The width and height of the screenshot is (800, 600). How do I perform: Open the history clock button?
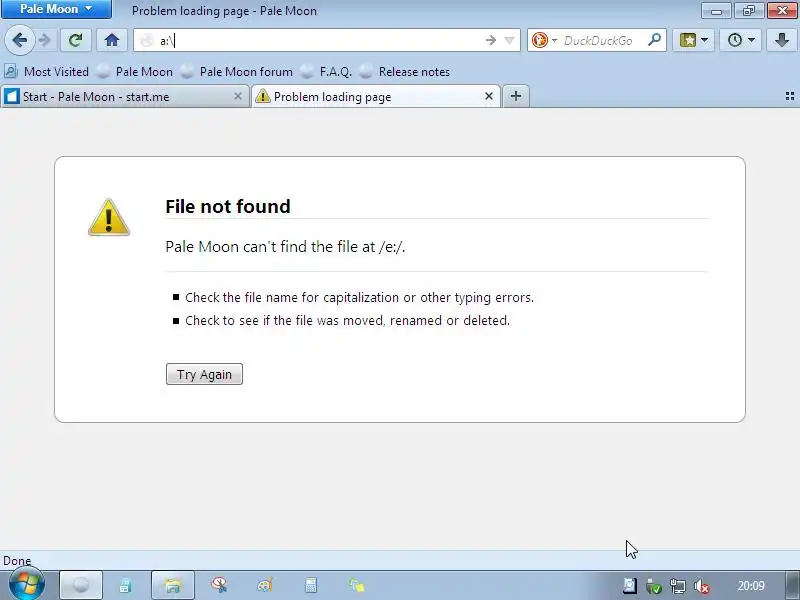pyautogui.click(x=735, y=40)
